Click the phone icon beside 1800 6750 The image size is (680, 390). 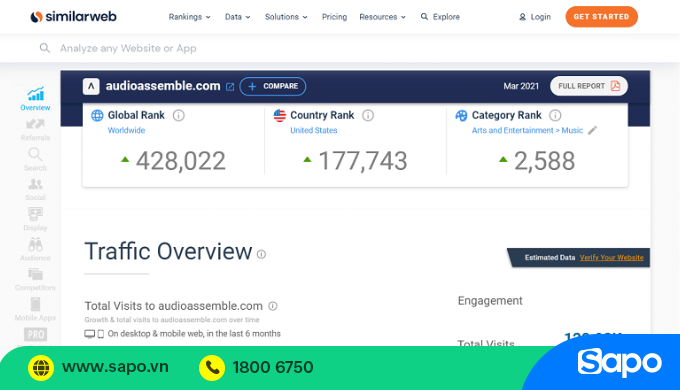pyautogui.click(x=212, y=368)
